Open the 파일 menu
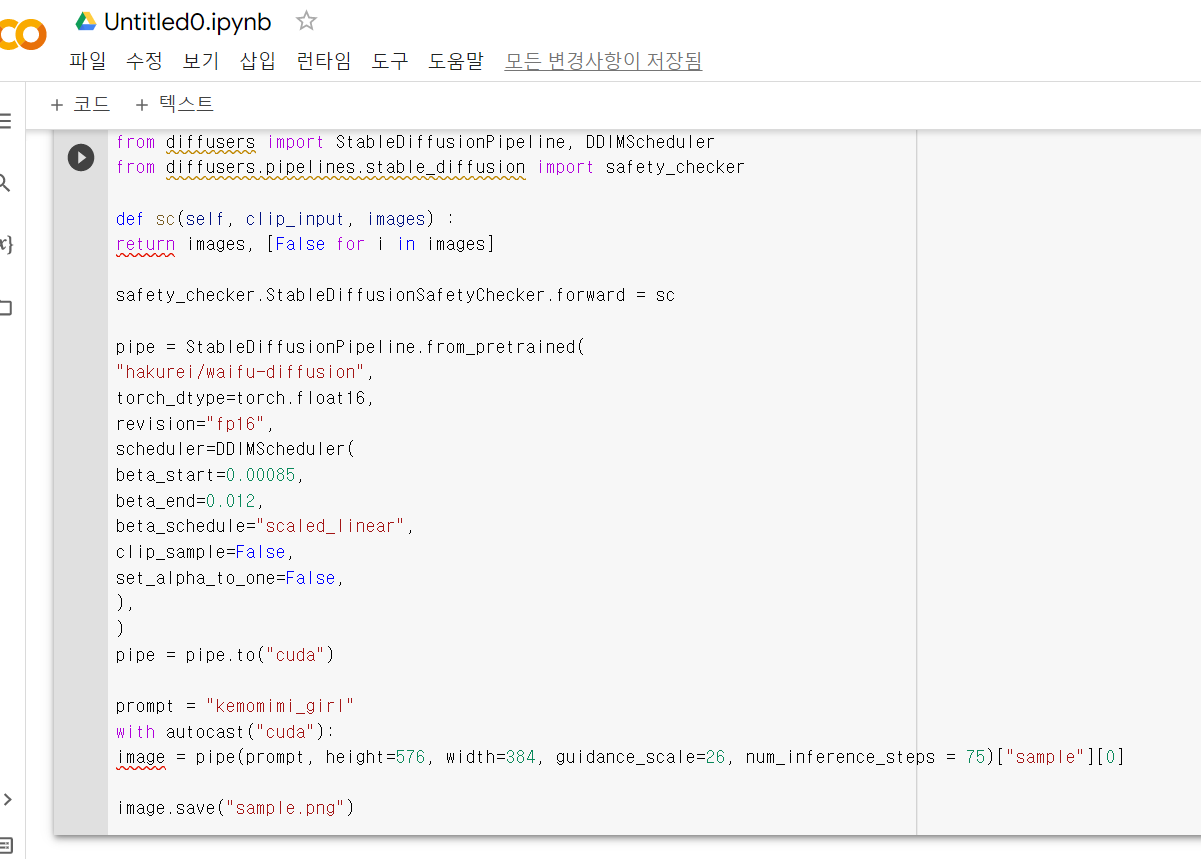 click(x=87, y=61)
